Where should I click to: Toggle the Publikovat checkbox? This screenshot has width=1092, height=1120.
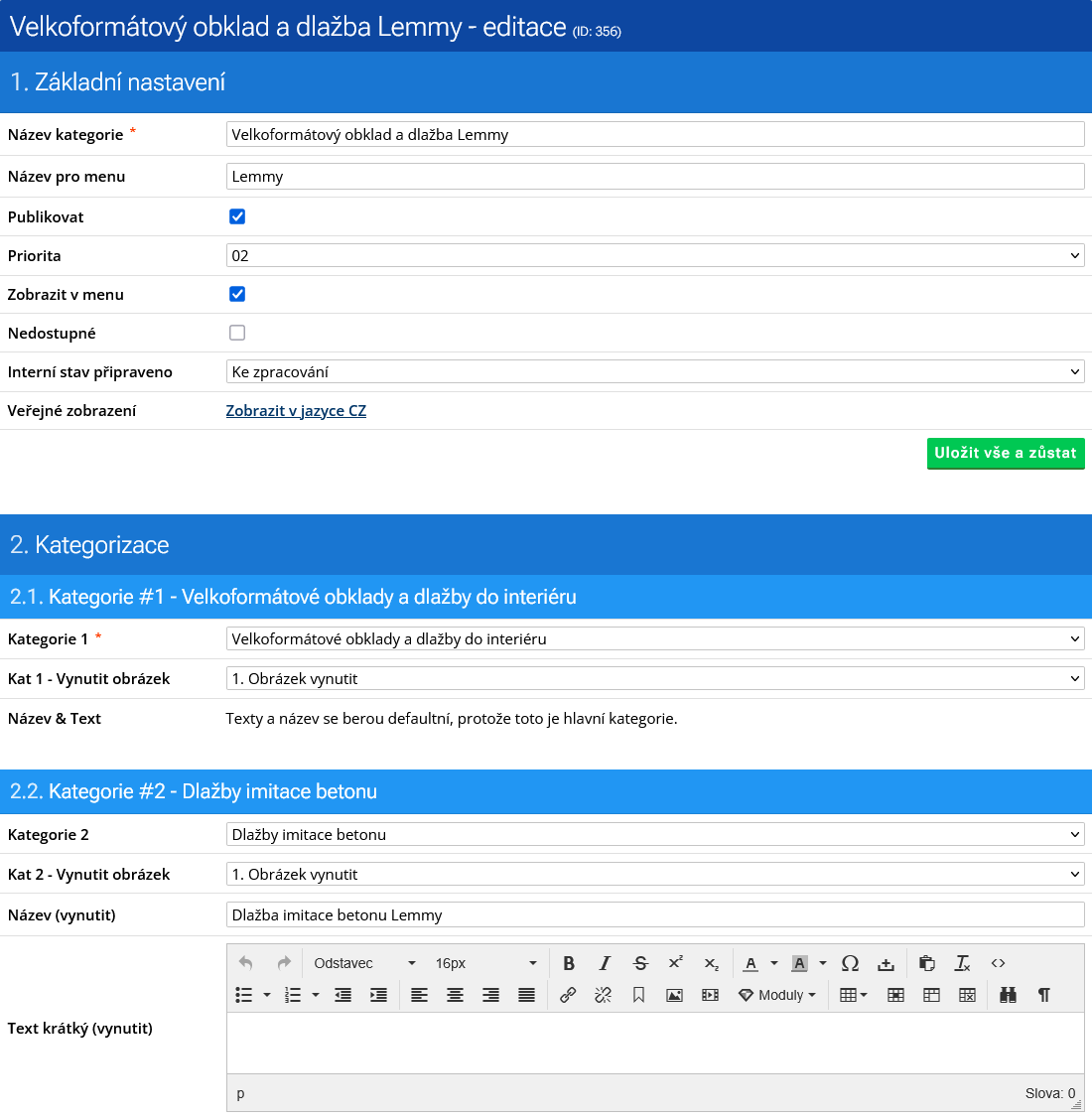tap(237, 216)
